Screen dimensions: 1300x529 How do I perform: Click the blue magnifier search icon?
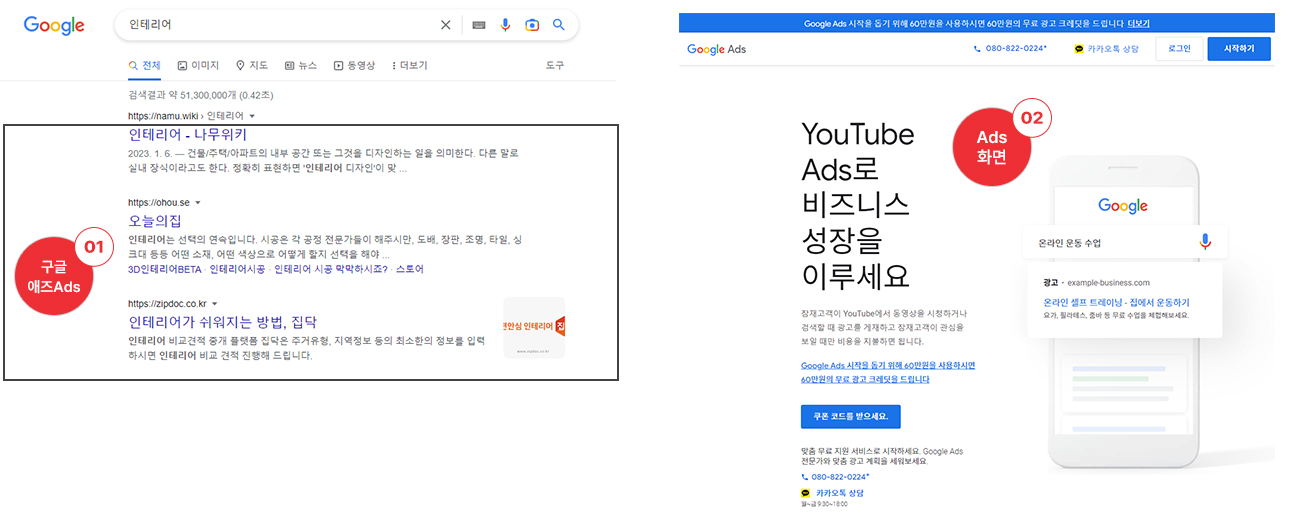click(559, 25)
